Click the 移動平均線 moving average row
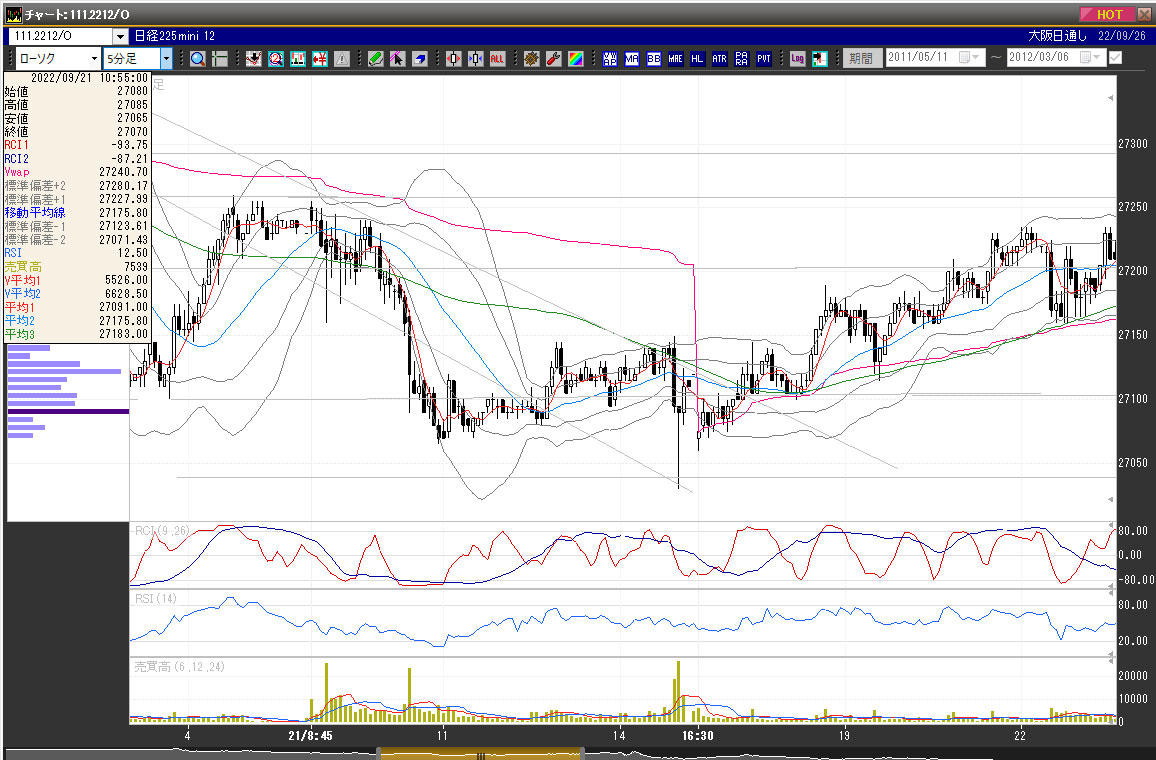 point(77,212)
